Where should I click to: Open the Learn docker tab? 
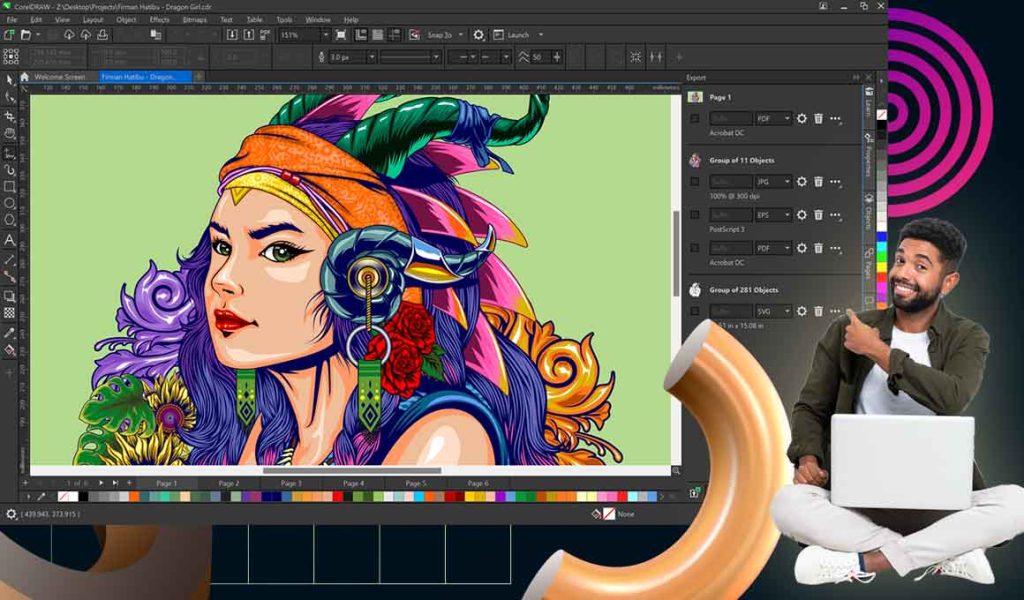click(869, 102)
